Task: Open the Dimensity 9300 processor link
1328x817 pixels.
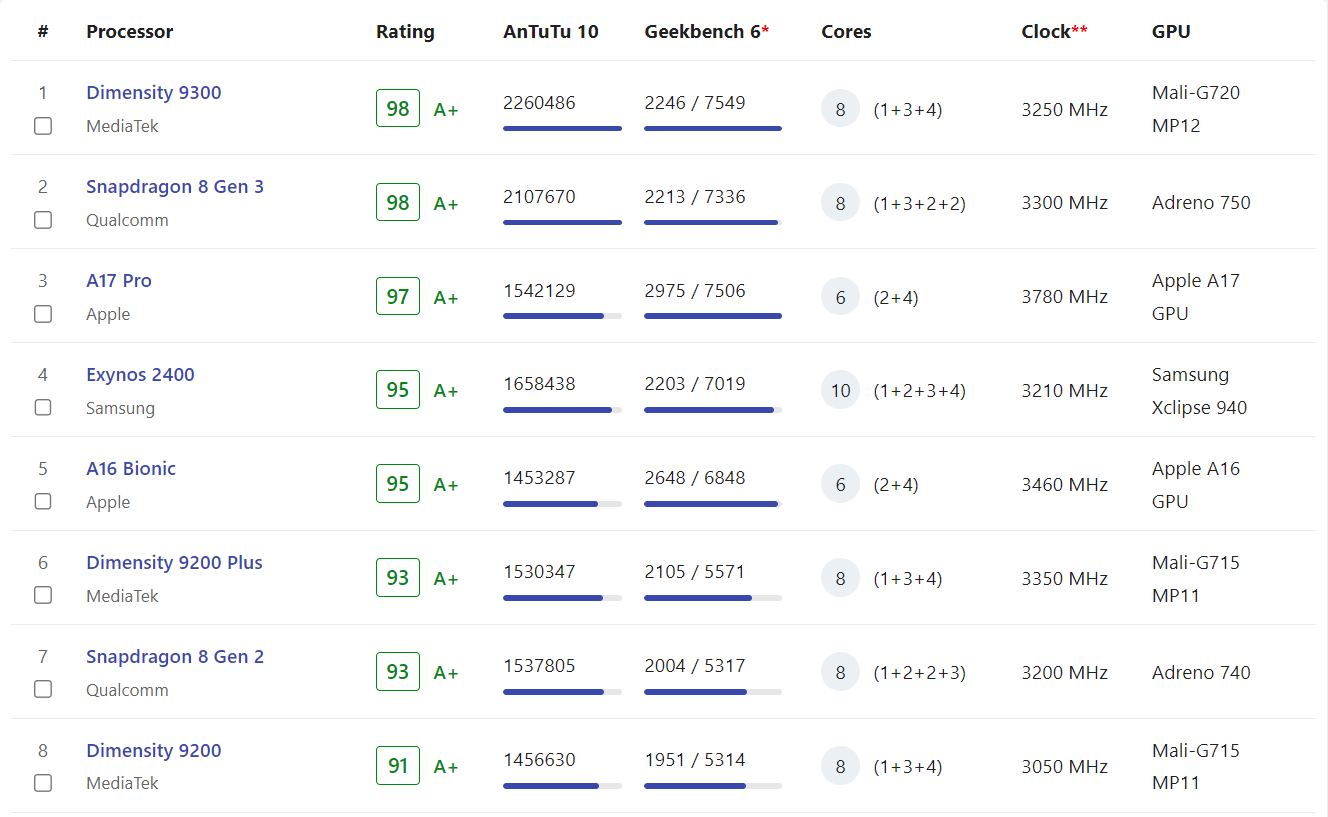Action: (154, 93)
